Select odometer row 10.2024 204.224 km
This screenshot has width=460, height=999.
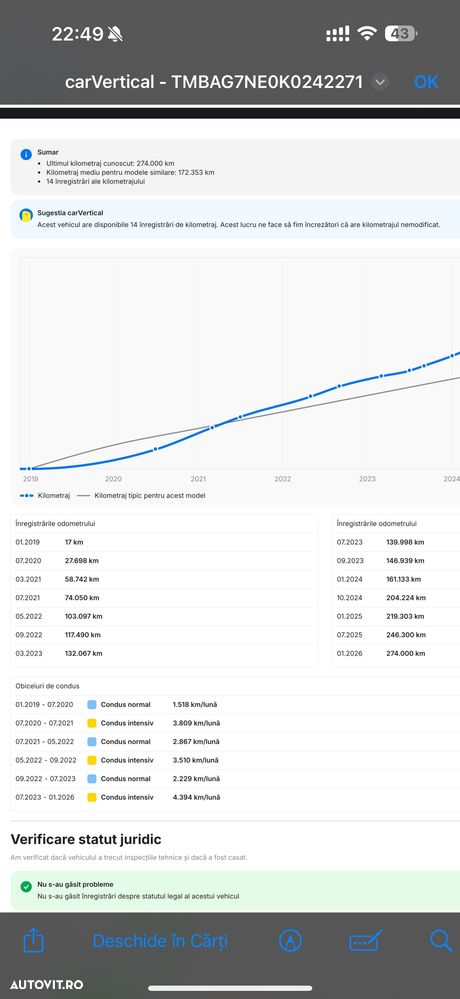[x=398, y=598]
